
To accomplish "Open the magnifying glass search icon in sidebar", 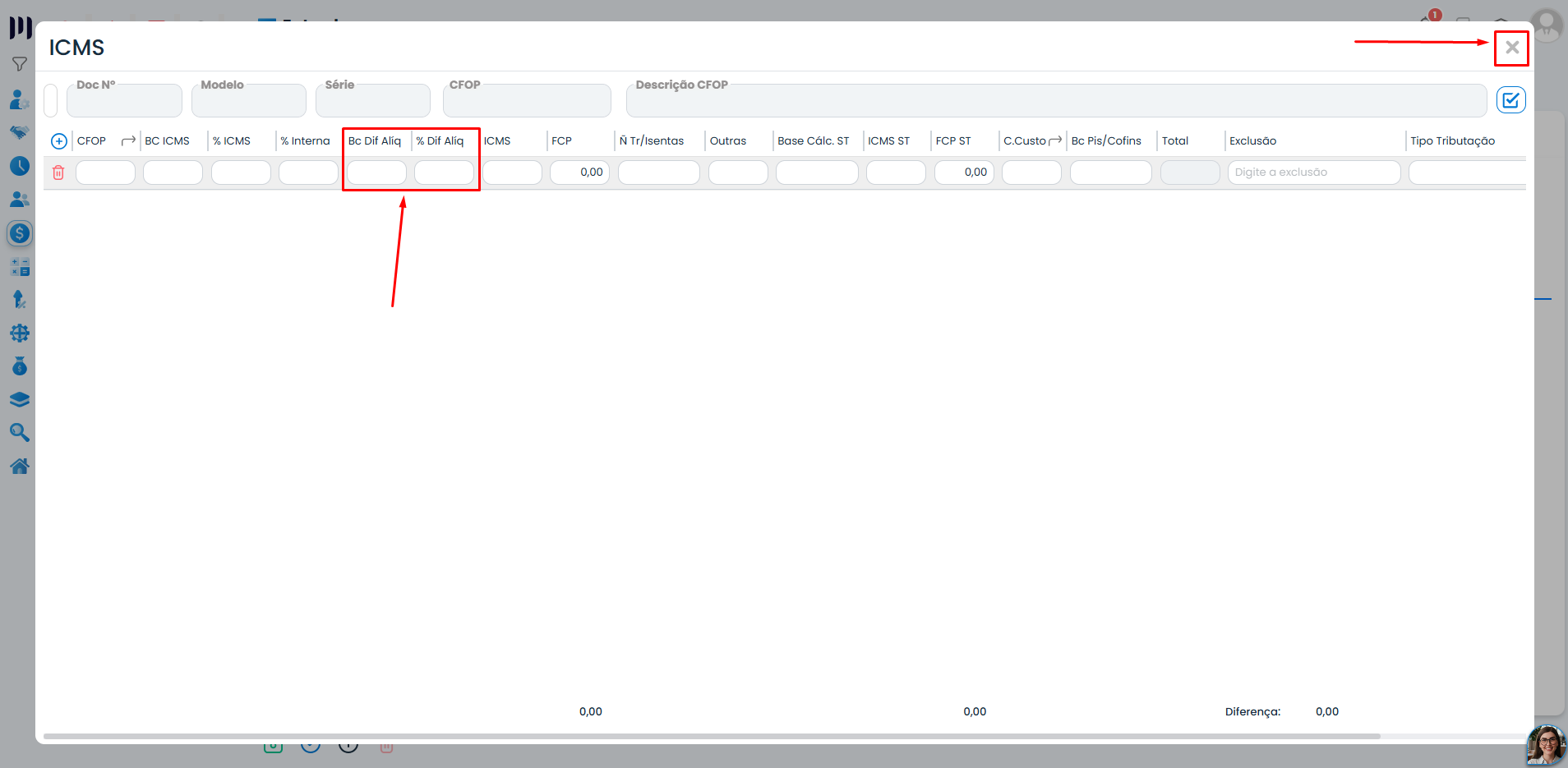I will pyautogui.click(x=20, y=433).
